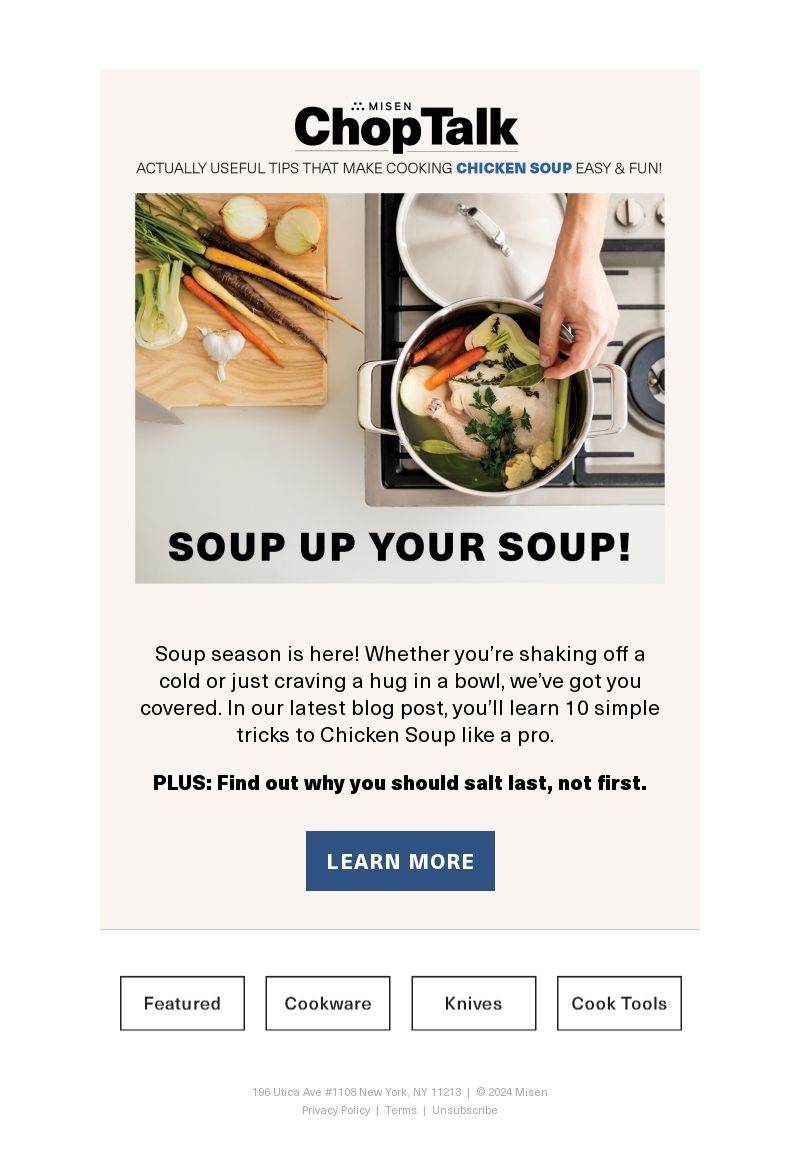Click the blue CHICKEN SOUP tagline text

[x=514, y=168]
